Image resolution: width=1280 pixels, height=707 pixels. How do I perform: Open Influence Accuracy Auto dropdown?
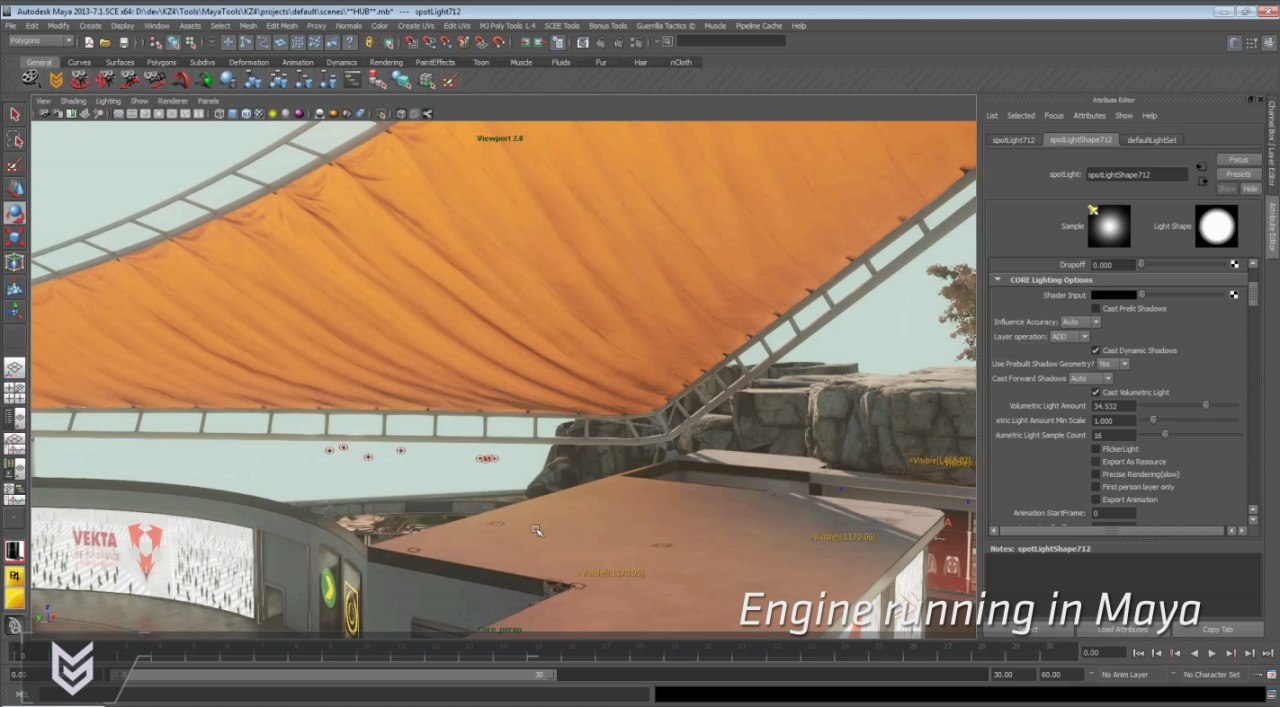coord(1080,322)
